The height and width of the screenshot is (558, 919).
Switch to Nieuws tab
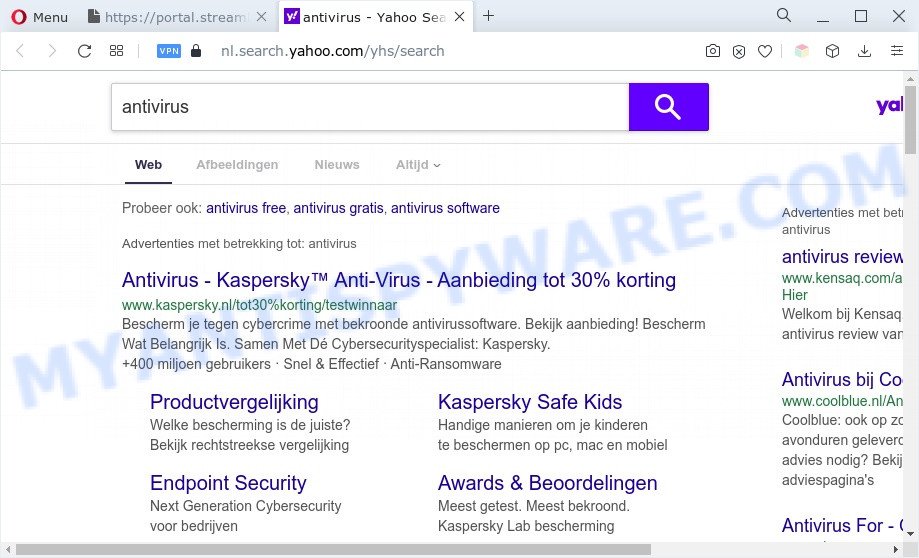point(337,165)
